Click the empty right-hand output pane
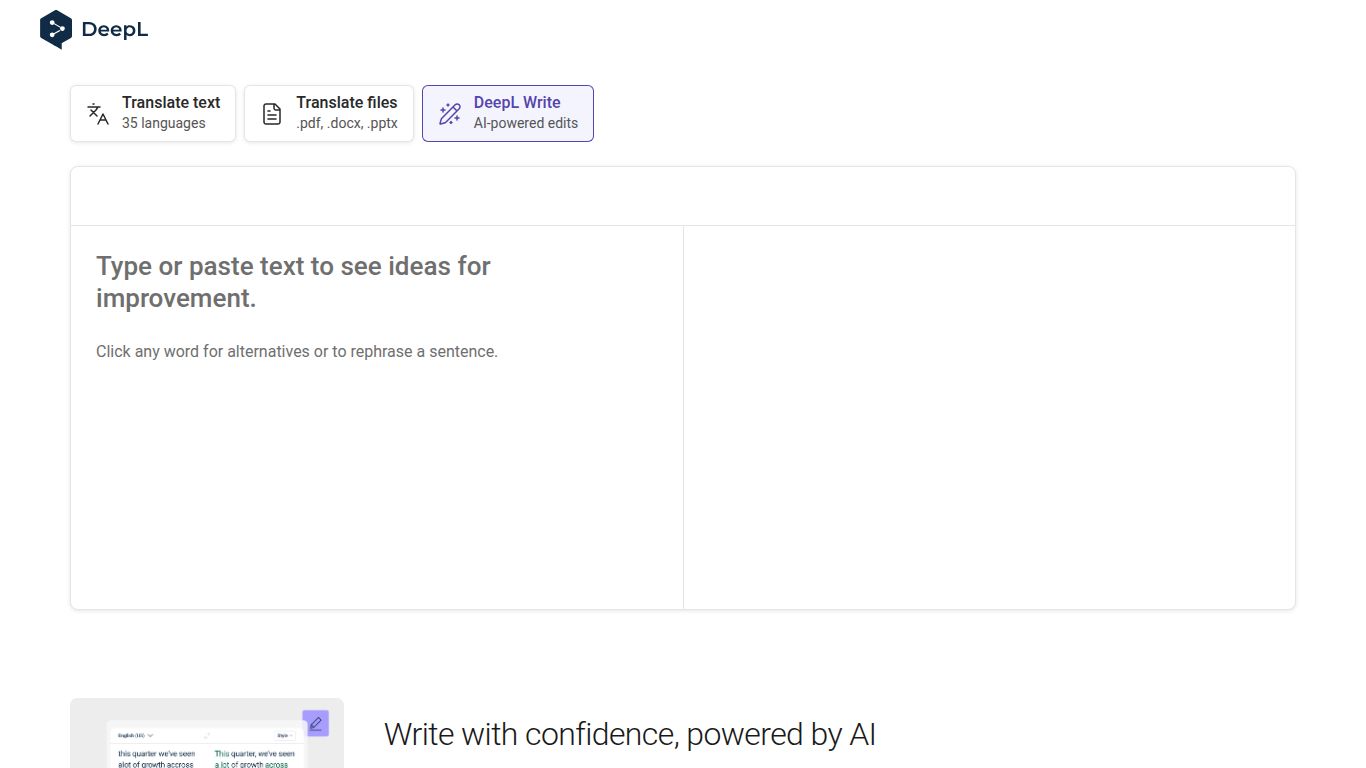Screen dimensions: 1366x768 (989, 416)
